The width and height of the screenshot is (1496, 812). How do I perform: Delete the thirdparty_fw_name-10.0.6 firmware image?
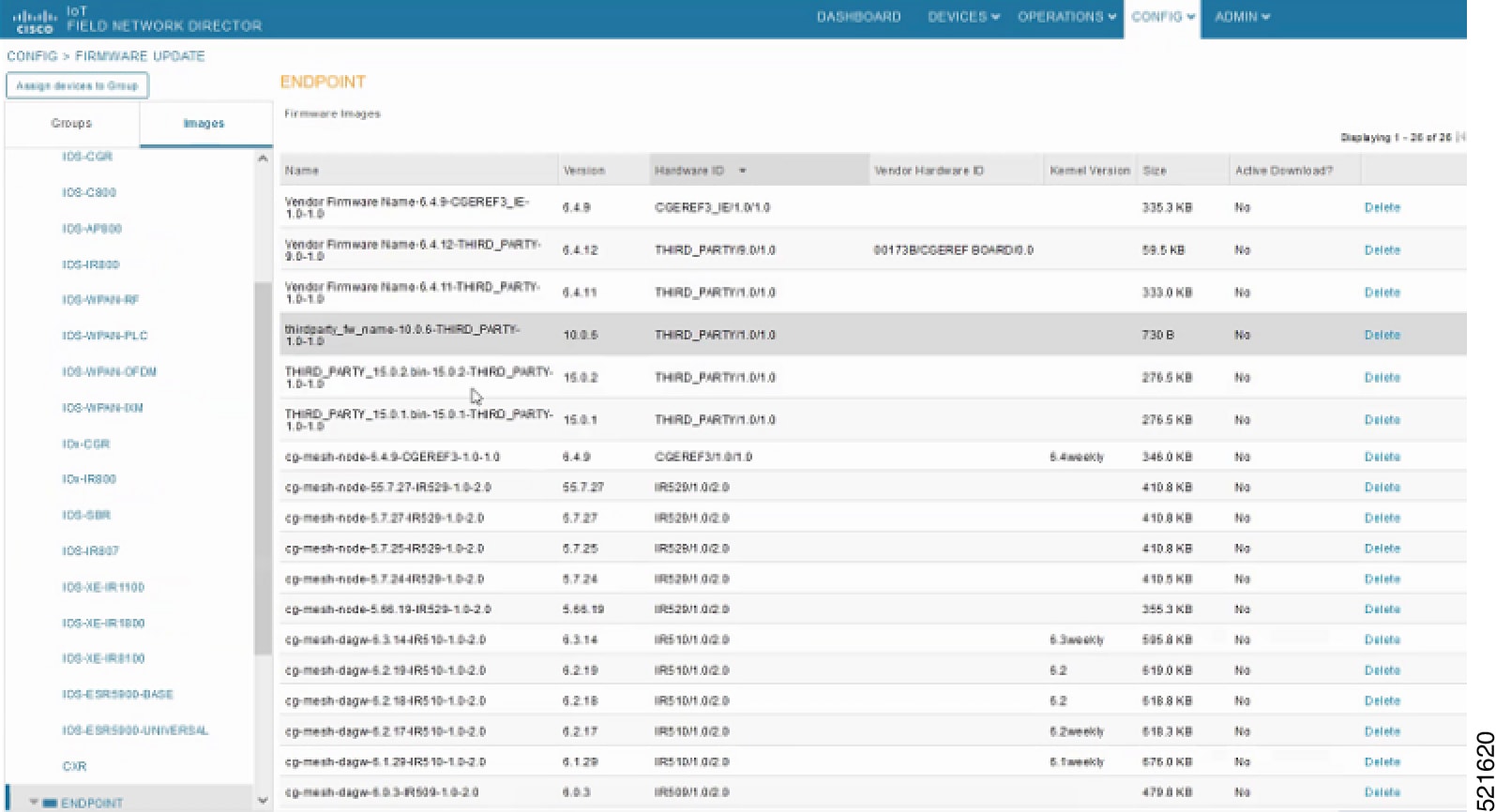click(x=1382, y=335)
